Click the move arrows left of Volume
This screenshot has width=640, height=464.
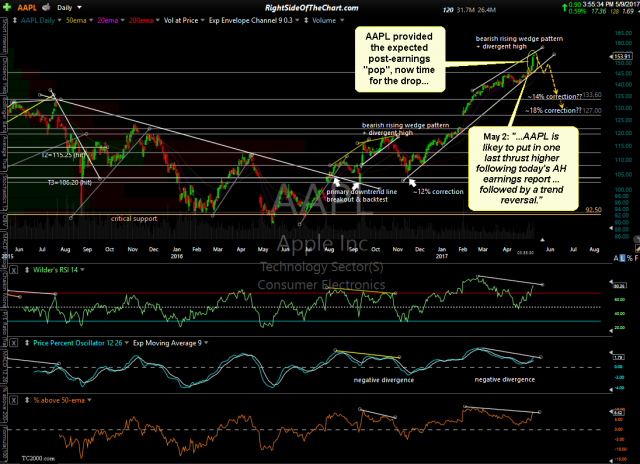point(306,20)
